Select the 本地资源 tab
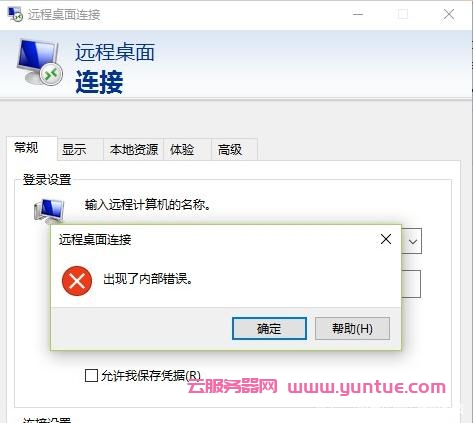Viewport: 473px width, 423px height. point(133,149)
